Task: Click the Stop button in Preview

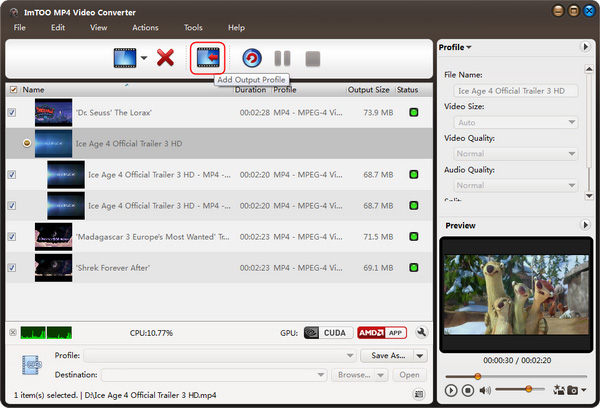Action: click(468, 390)
